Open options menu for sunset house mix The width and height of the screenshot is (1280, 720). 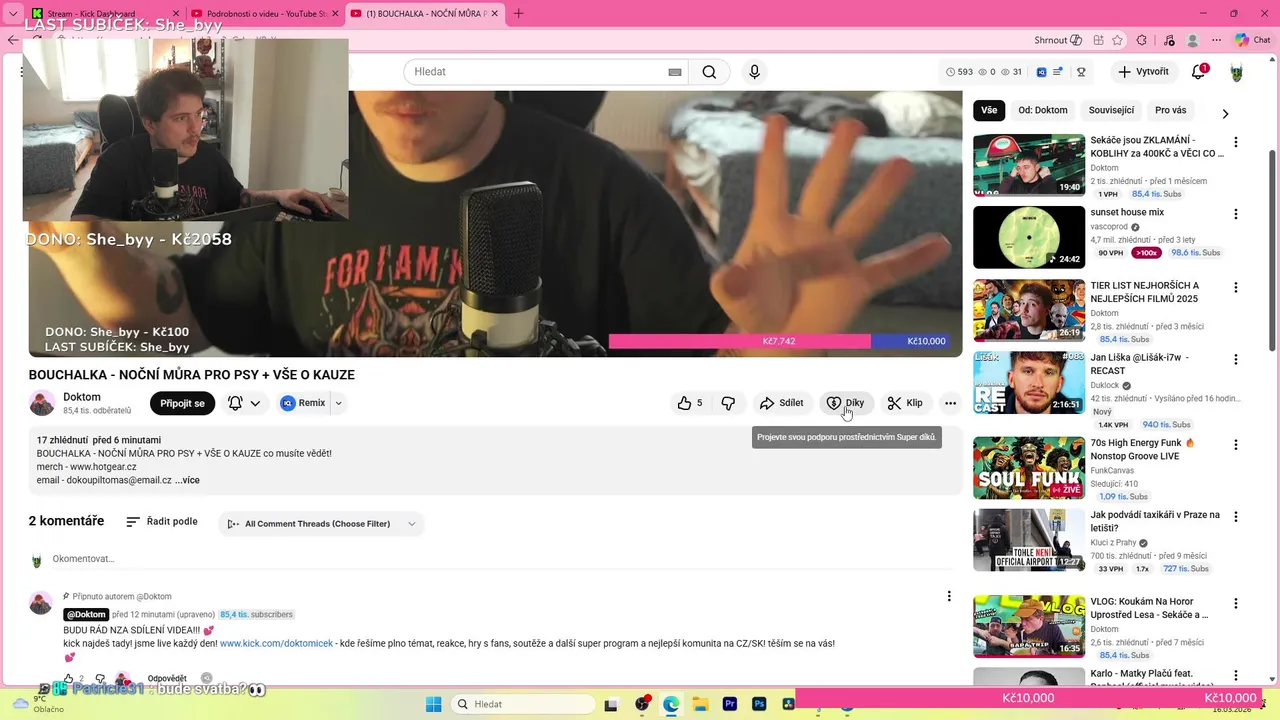point(1236,214)
